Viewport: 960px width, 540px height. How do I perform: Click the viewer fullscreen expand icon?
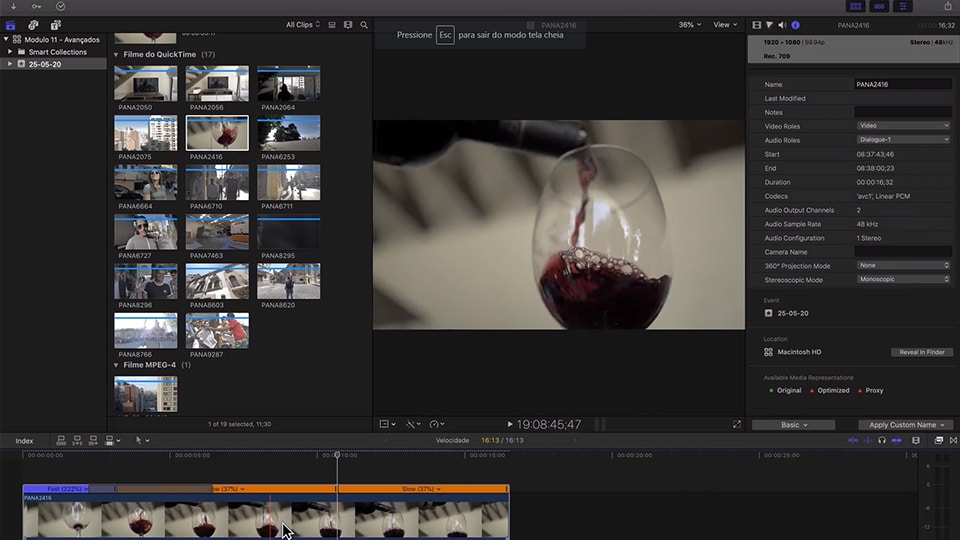point(737,424)
